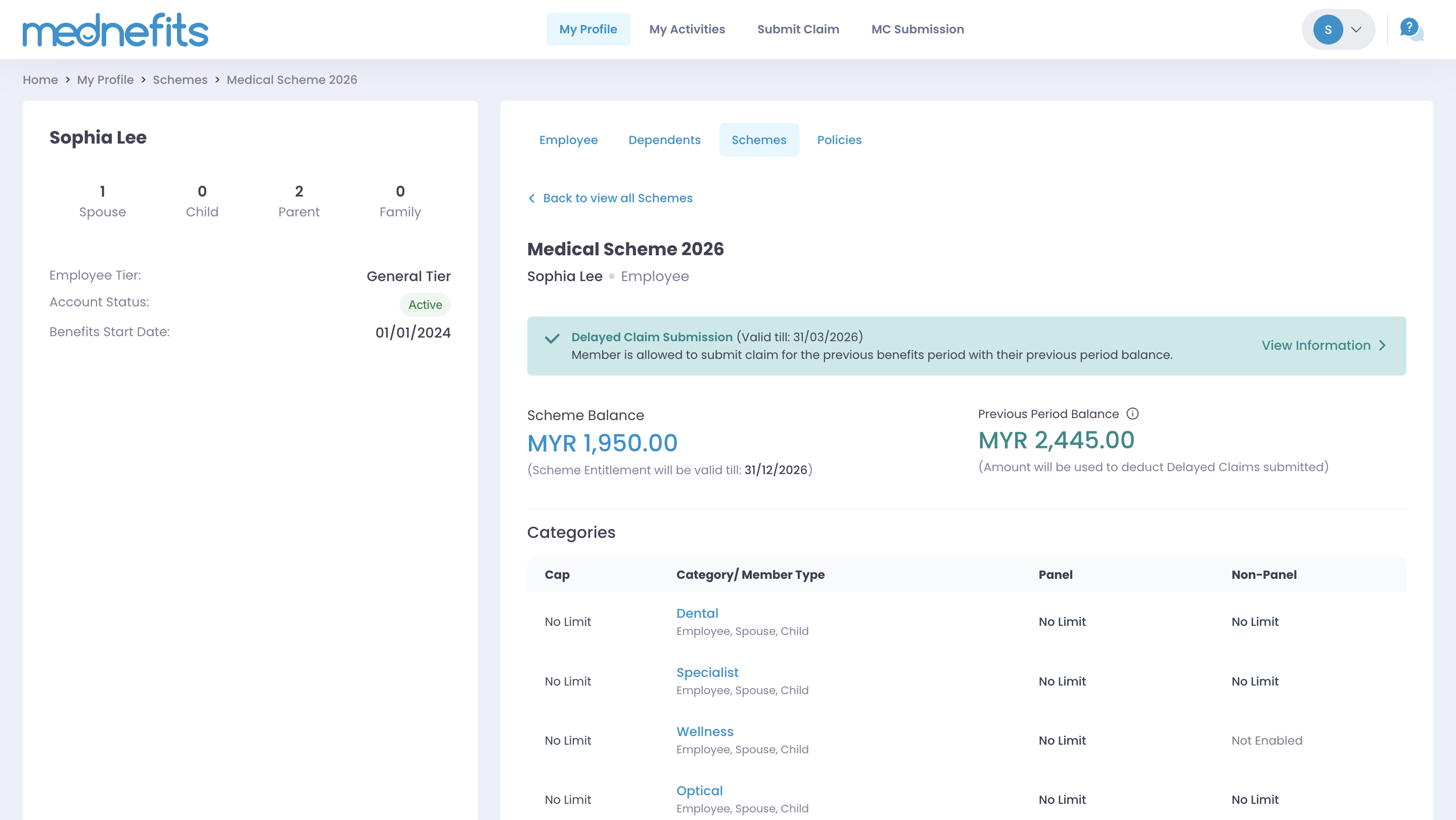Click Schemes in the breadcrumb
1456x820 pixels.
pos(180,80)
